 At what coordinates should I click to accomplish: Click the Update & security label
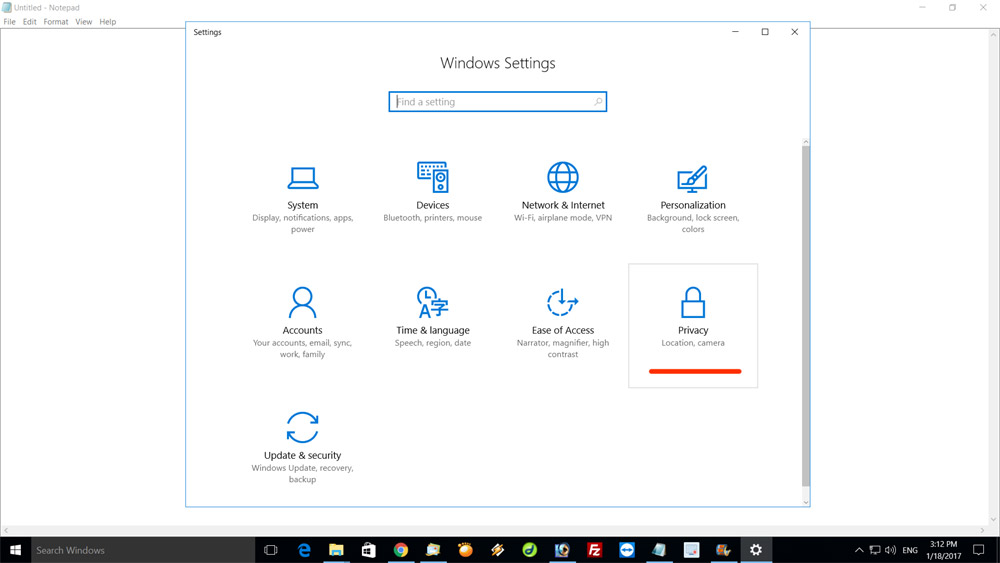[x=302, y=455]
